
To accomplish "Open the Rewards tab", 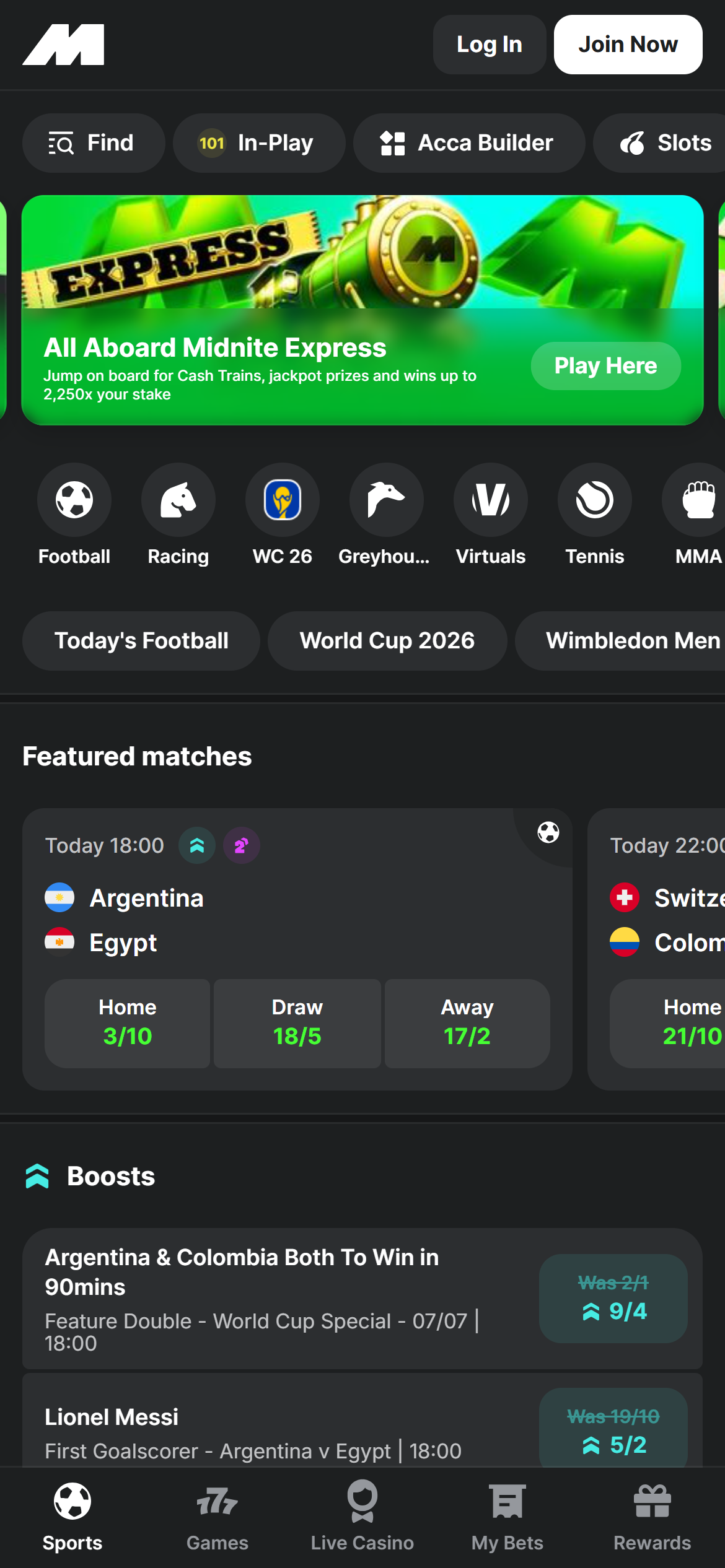I will pos(652,1517).
